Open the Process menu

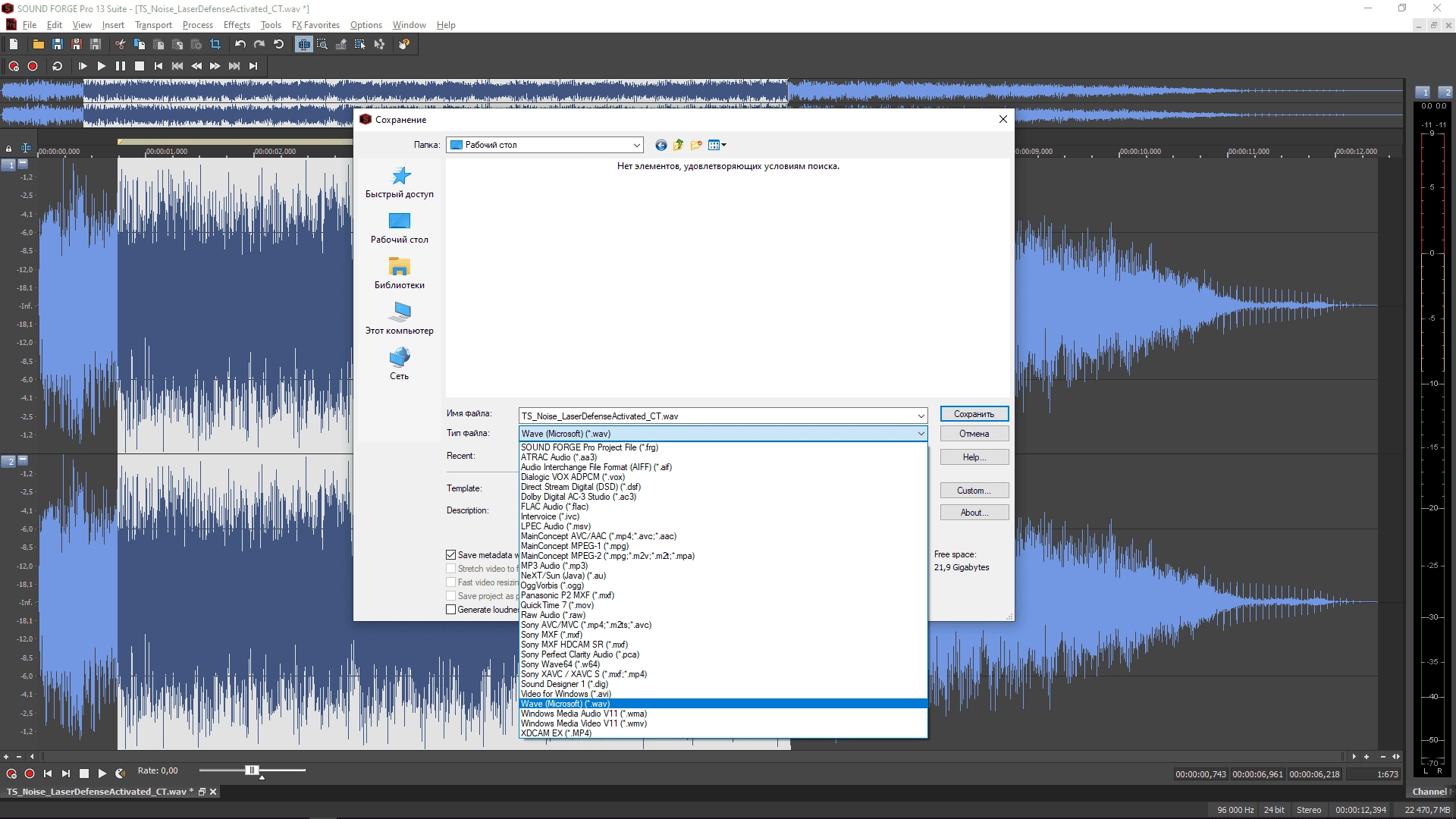coord(197,25)
